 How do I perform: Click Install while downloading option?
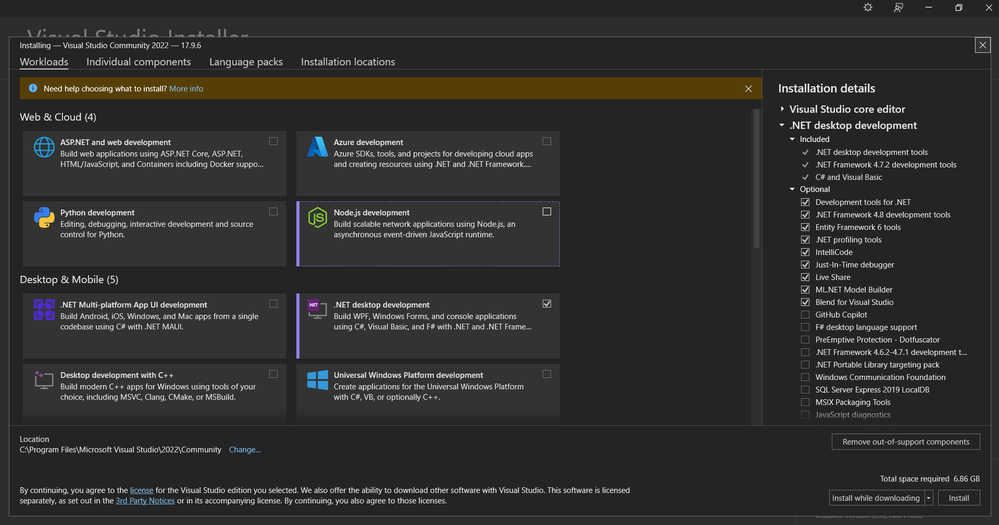coord(876,498)
